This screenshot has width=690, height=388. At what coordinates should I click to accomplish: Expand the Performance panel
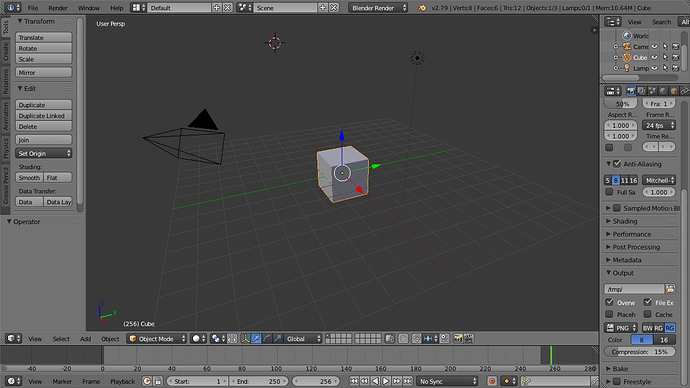tap(640, 234)
